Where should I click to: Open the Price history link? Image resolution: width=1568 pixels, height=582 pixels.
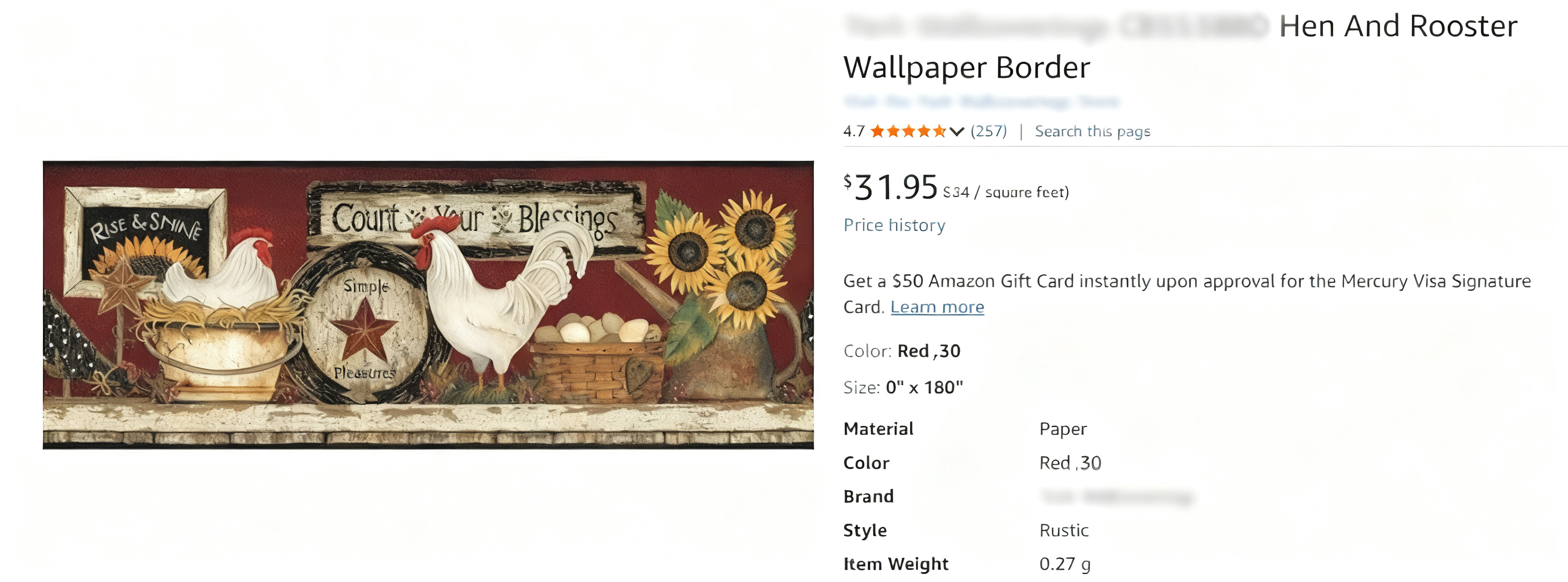[894, 225]
